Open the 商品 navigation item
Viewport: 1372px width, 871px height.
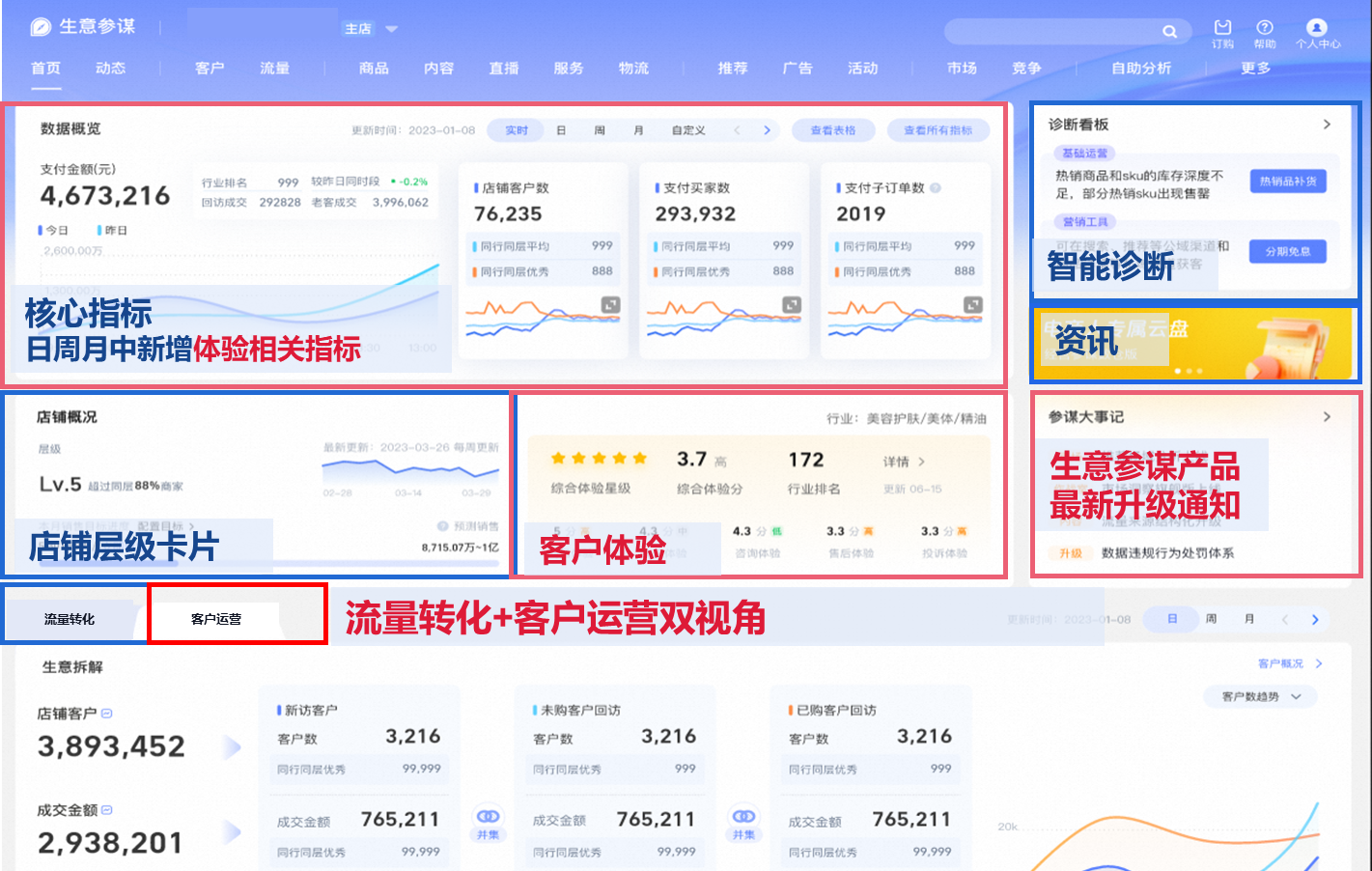[374, 69]
